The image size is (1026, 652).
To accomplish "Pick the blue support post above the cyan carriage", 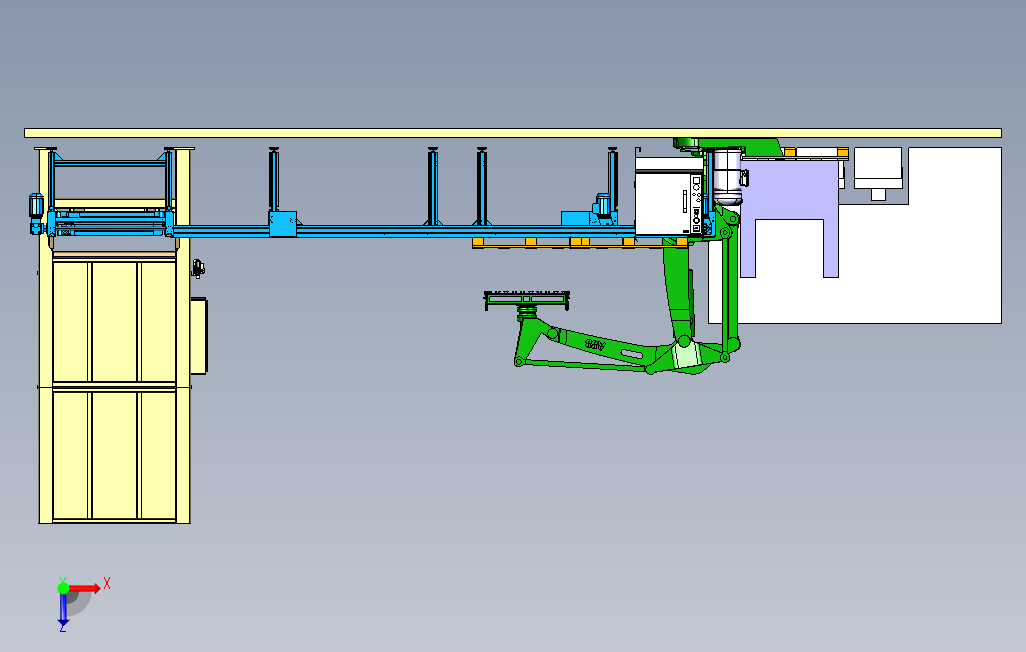I will click(274, 179).
